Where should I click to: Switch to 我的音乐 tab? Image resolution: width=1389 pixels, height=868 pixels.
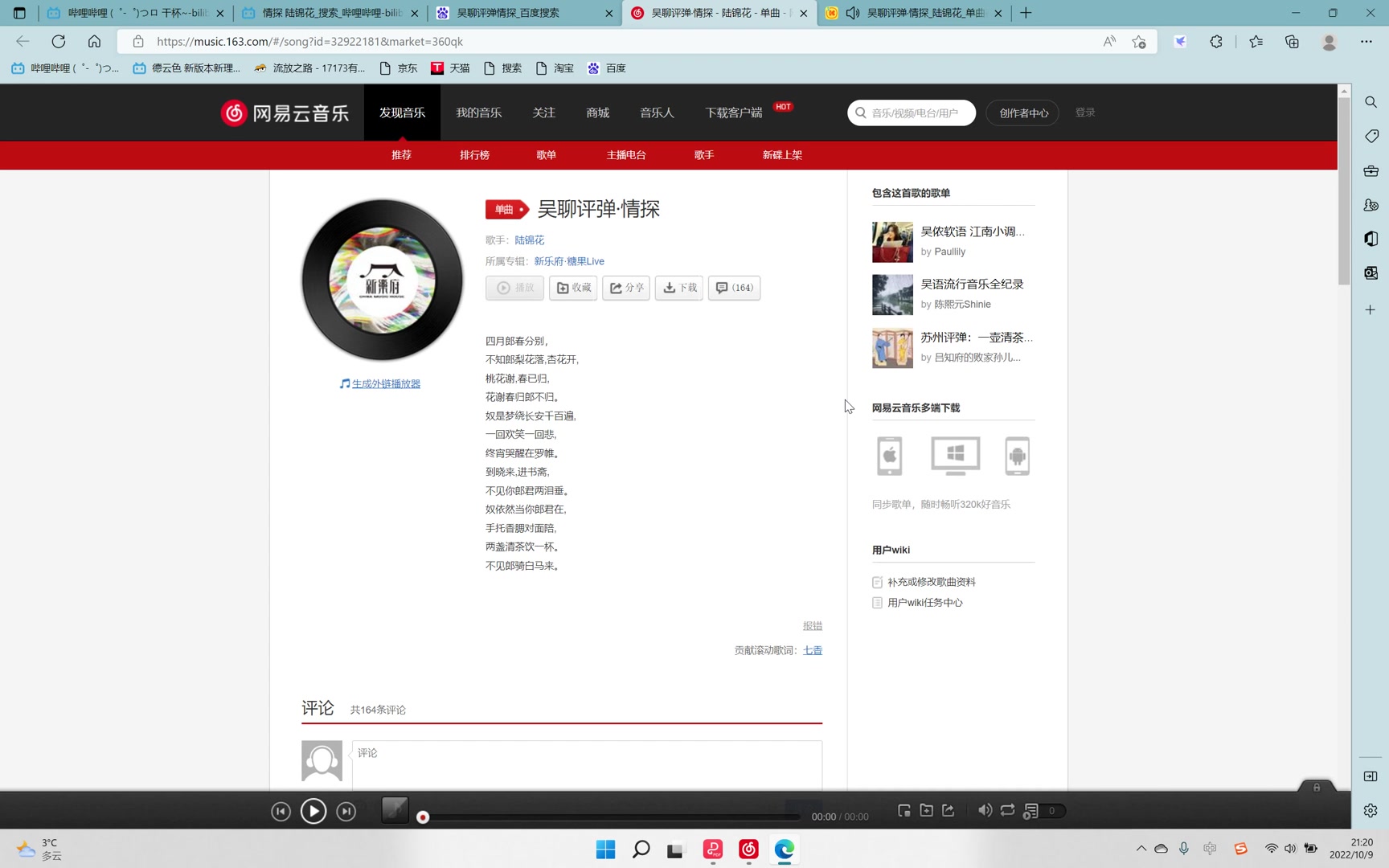click(x=479, y=113)
